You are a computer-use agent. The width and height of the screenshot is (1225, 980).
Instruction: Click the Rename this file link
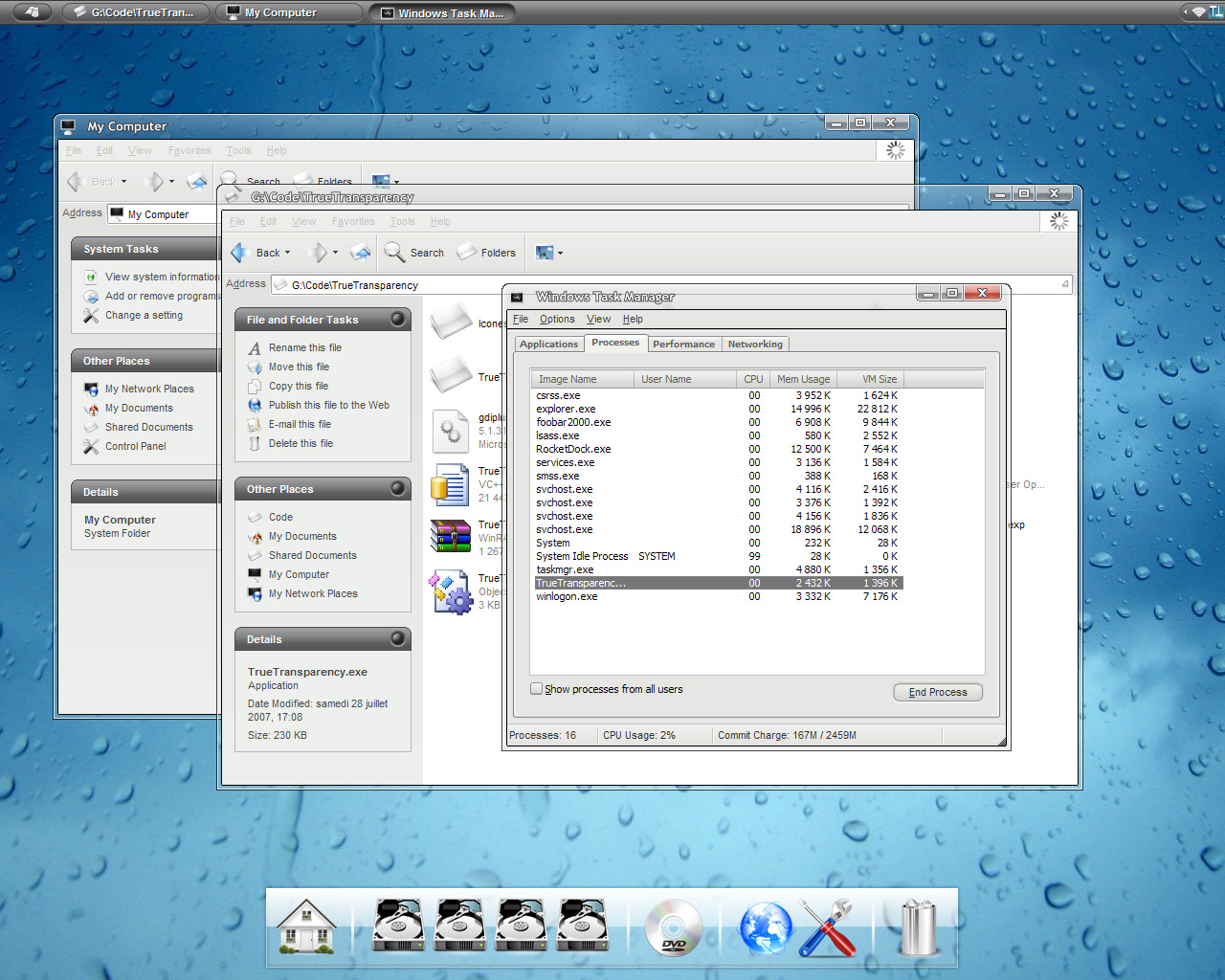coord(304,348)
